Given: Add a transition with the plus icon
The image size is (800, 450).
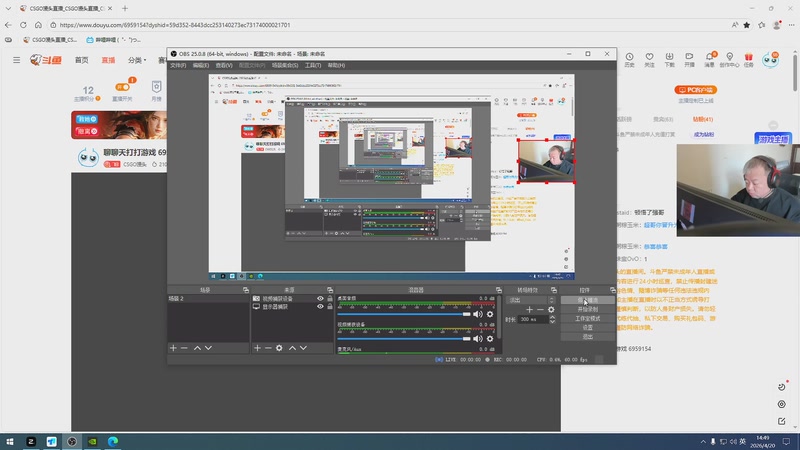Looking at the screenshot, I should [x=529, y=310].
